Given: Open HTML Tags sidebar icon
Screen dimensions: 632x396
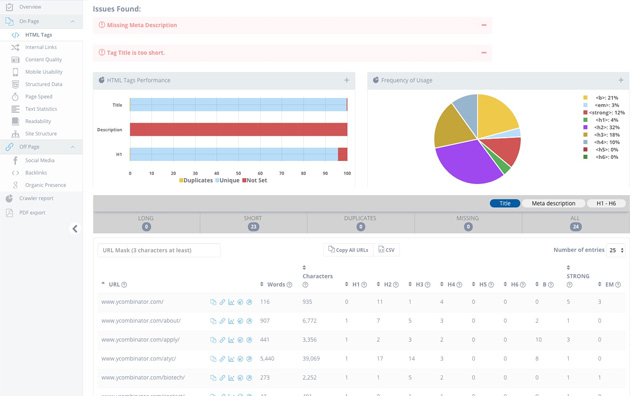Looking at the screenshot, I should (15, 35).
